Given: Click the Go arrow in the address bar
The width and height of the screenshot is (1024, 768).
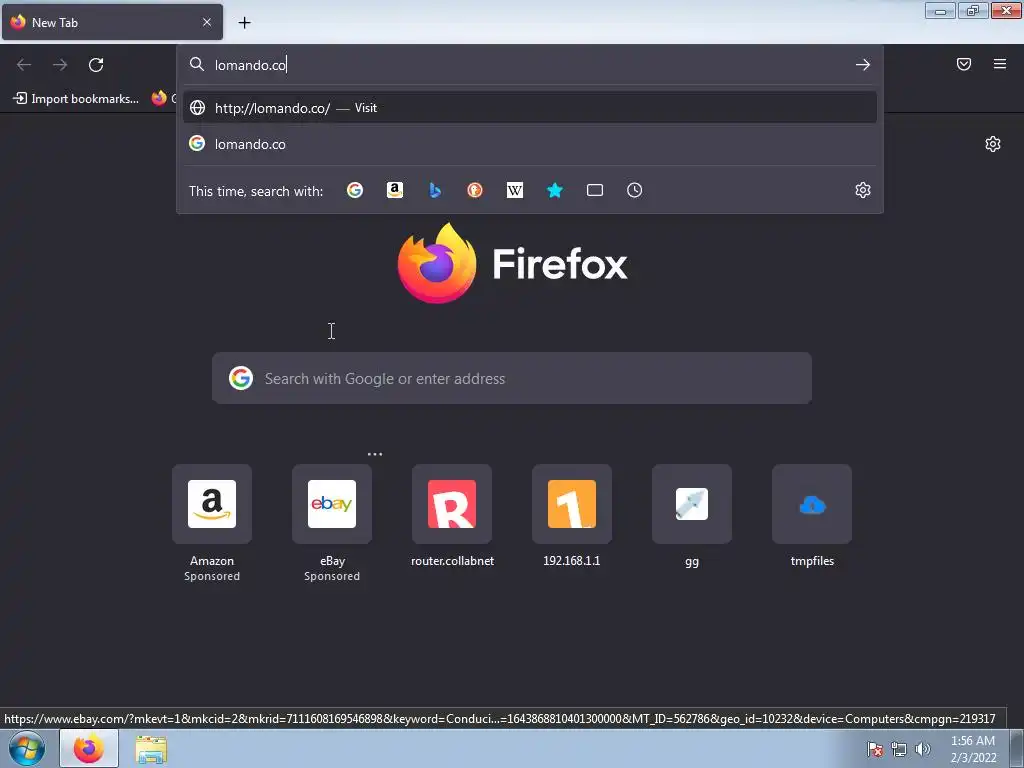Looking at the screenshot, I should point(863,65).
